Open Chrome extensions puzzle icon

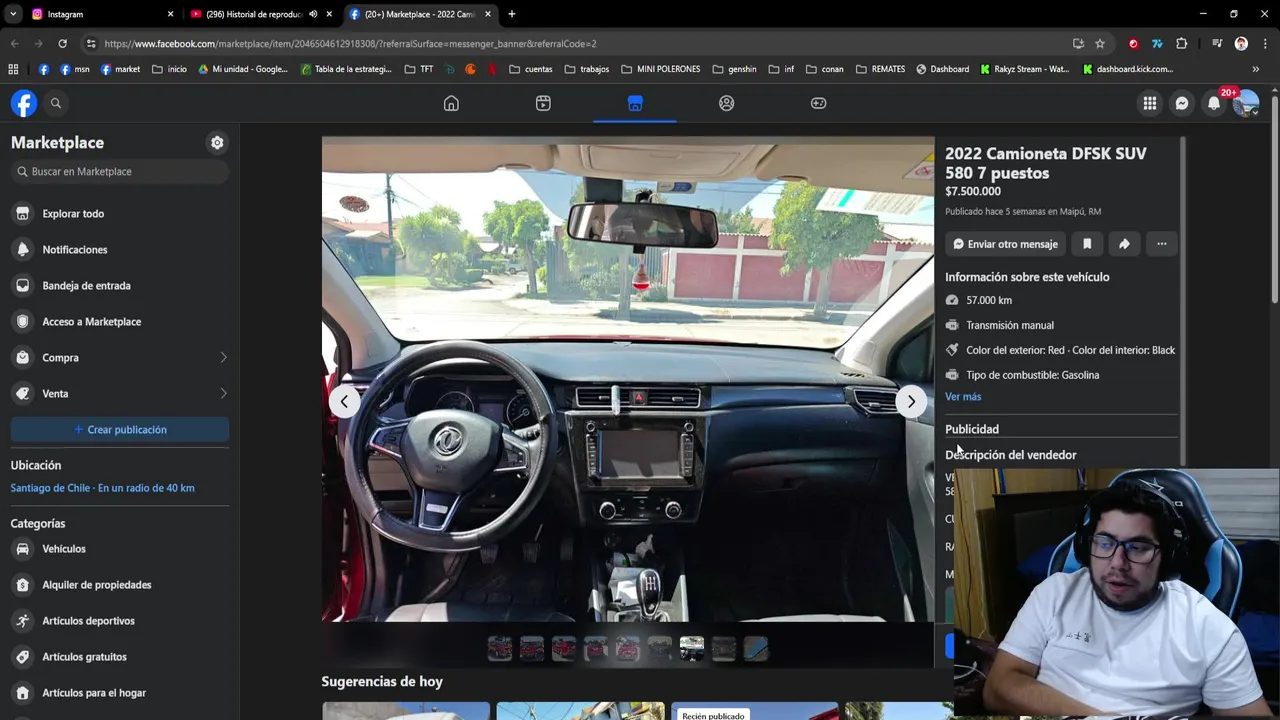[1182, 43]
